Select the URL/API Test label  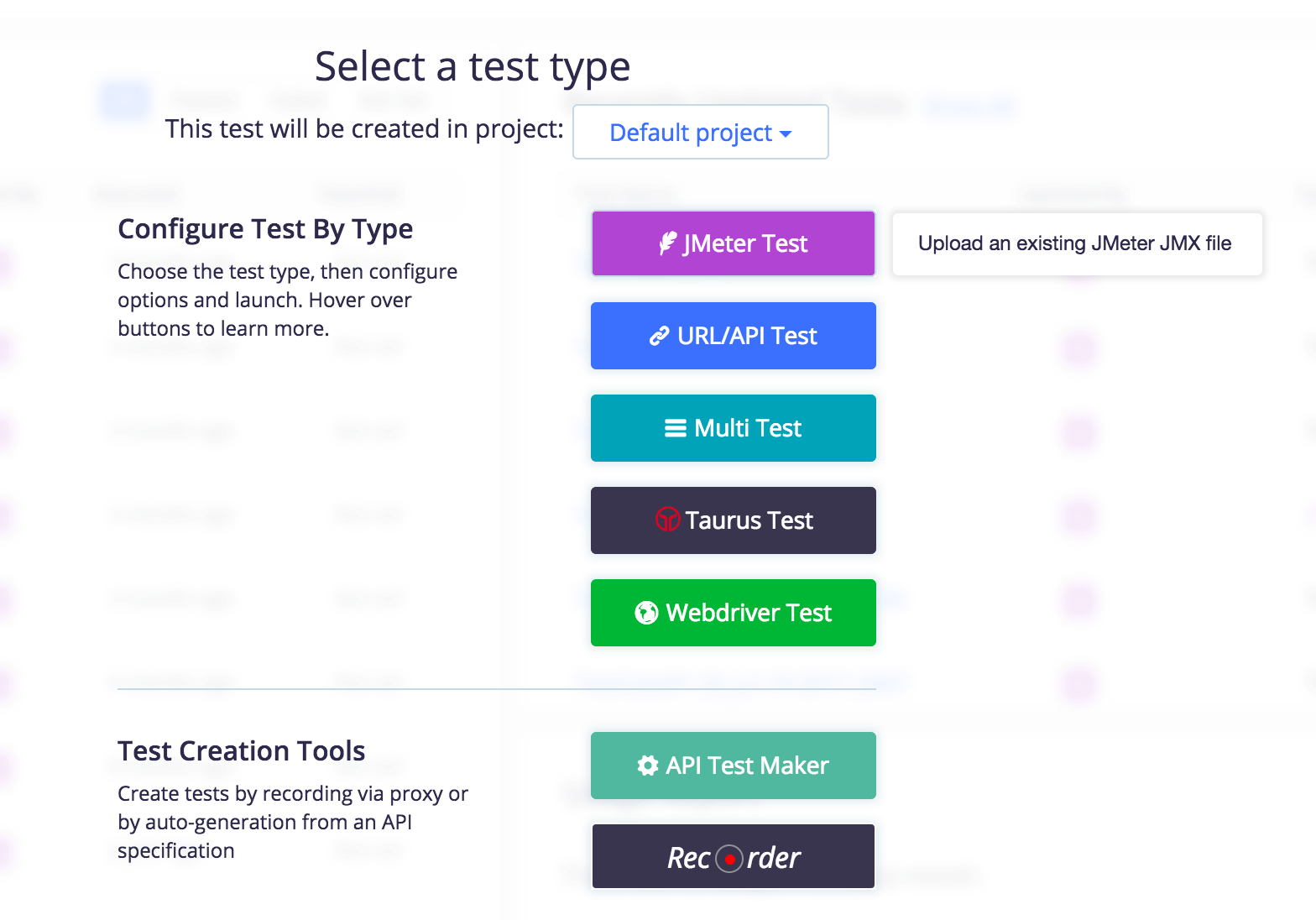click(747, 336)
